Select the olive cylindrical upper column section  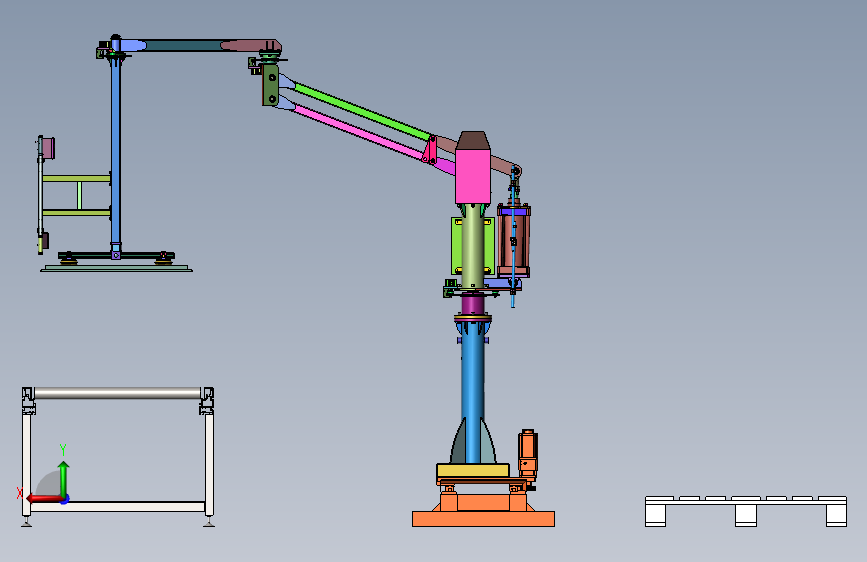[473, 246]
